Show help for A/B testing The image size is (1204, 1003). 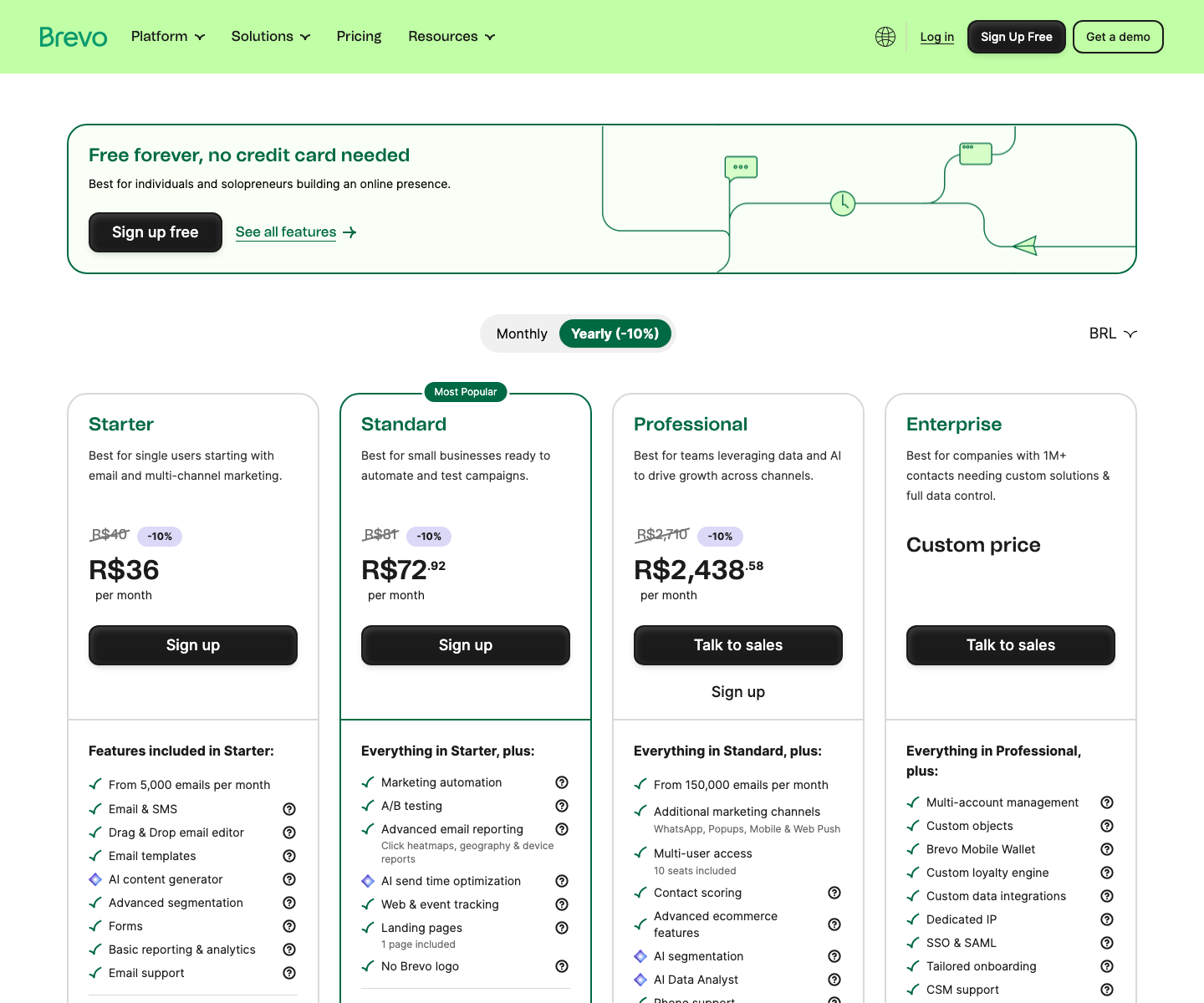pyautogui.click(x=562, y=806)
